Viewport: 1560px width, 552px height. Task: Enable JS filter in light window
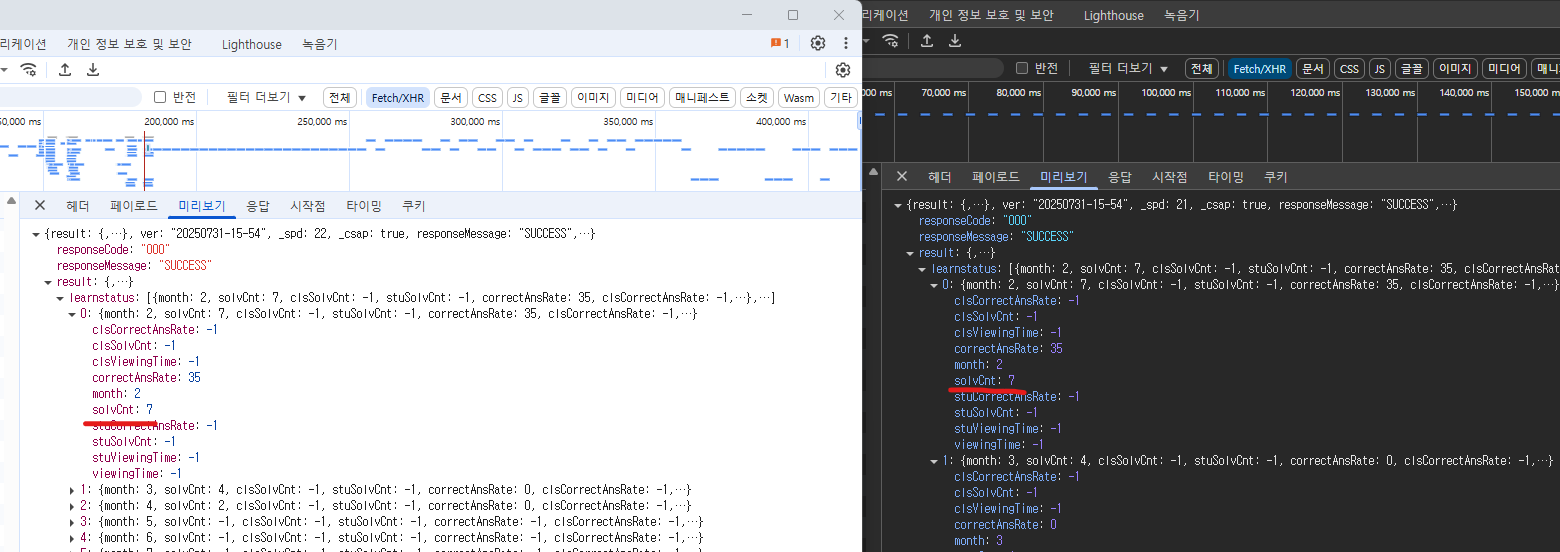(x=517, y=97)
